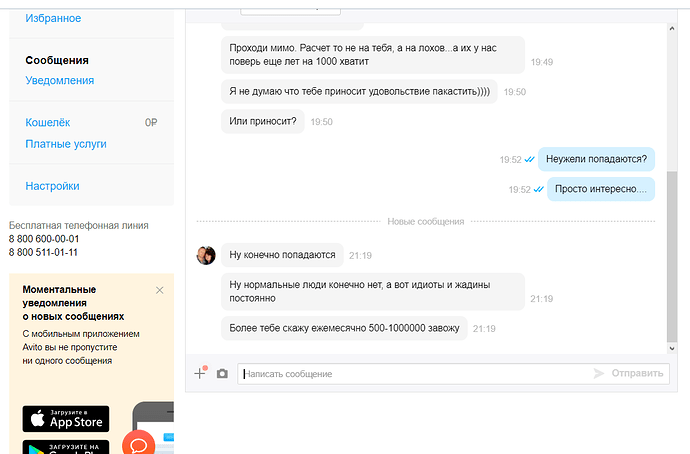Open Избранное in the sidebar
Image resolution: width=690 pixels, height=454 pixels.
(53, 18)
